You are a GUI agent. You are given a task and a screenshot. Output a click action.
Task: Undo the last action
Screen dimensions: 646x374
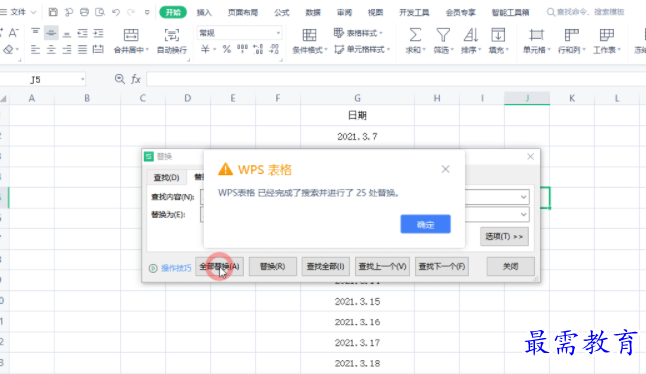(116, 12)
